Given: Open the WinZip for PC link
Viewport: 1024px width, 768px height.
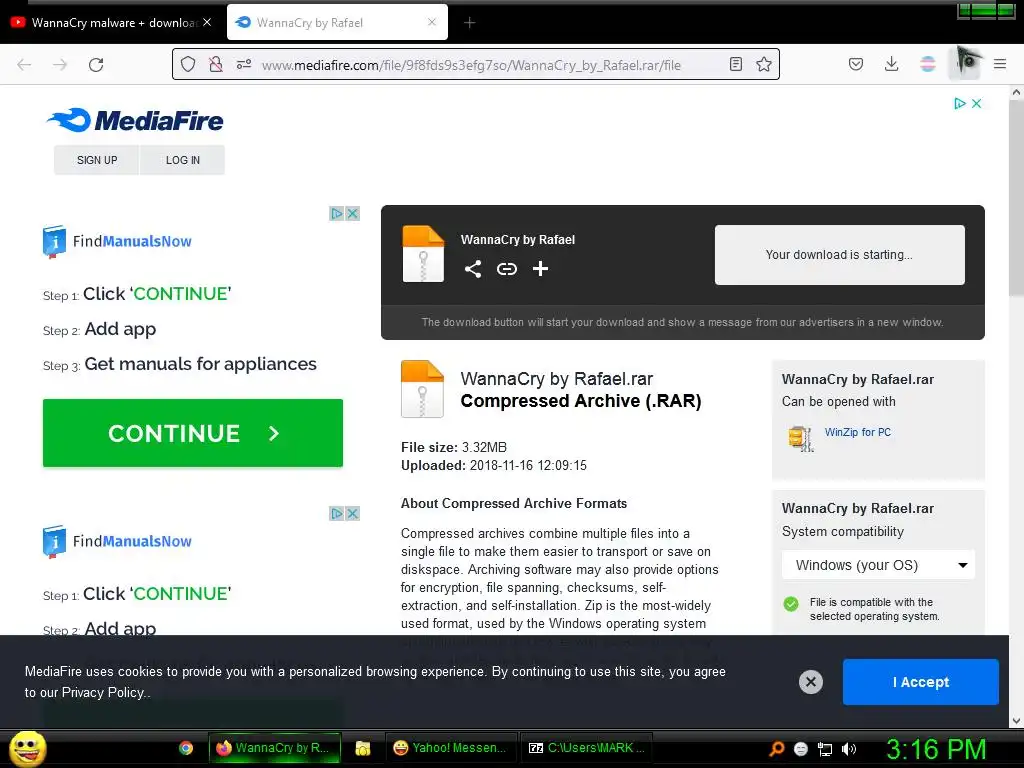Looking at the screenshot, I should pos(857,432).
